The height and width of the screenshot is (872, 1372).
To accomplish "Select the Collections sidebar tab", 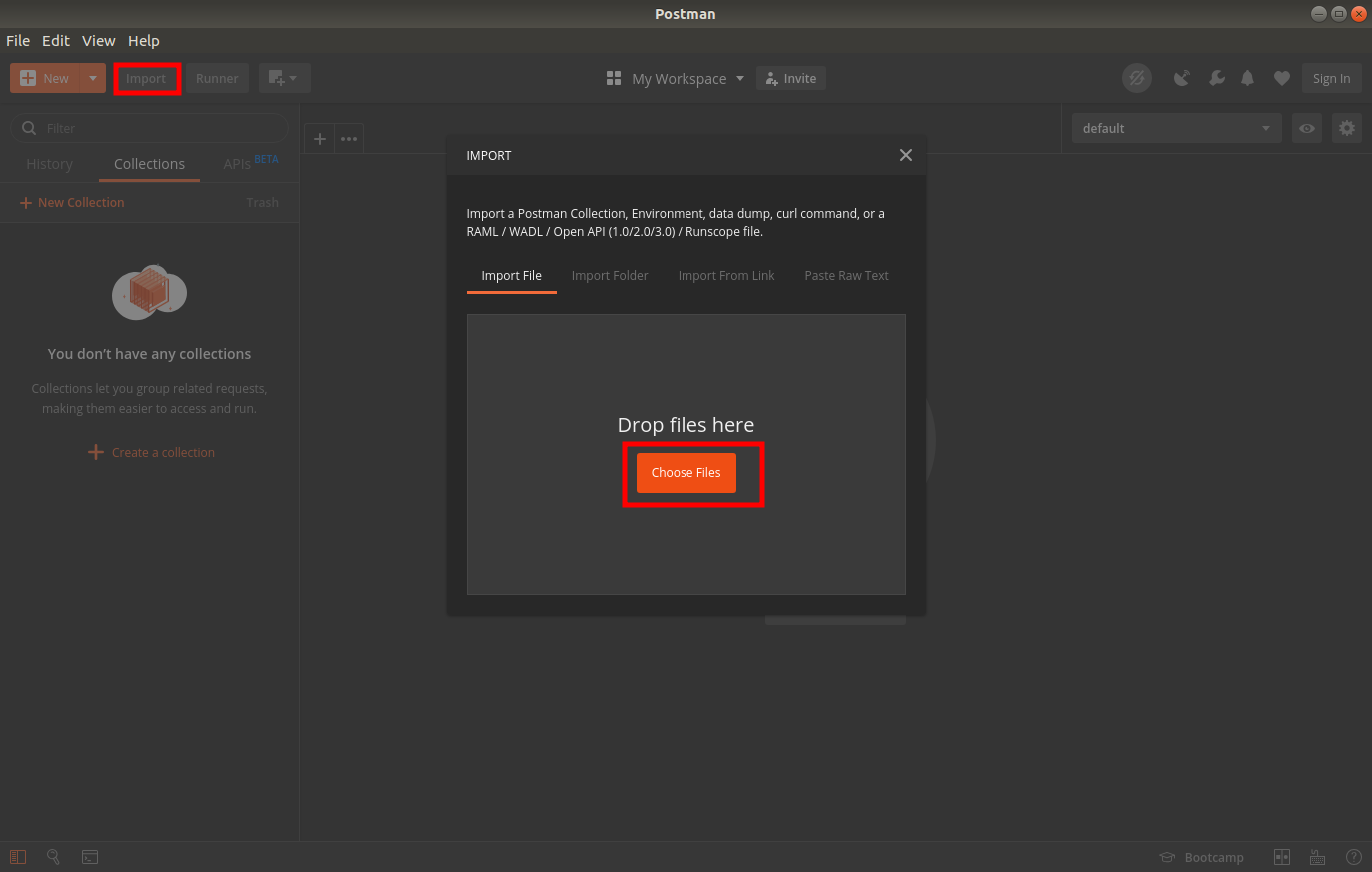I will click(x=149, y=164).
